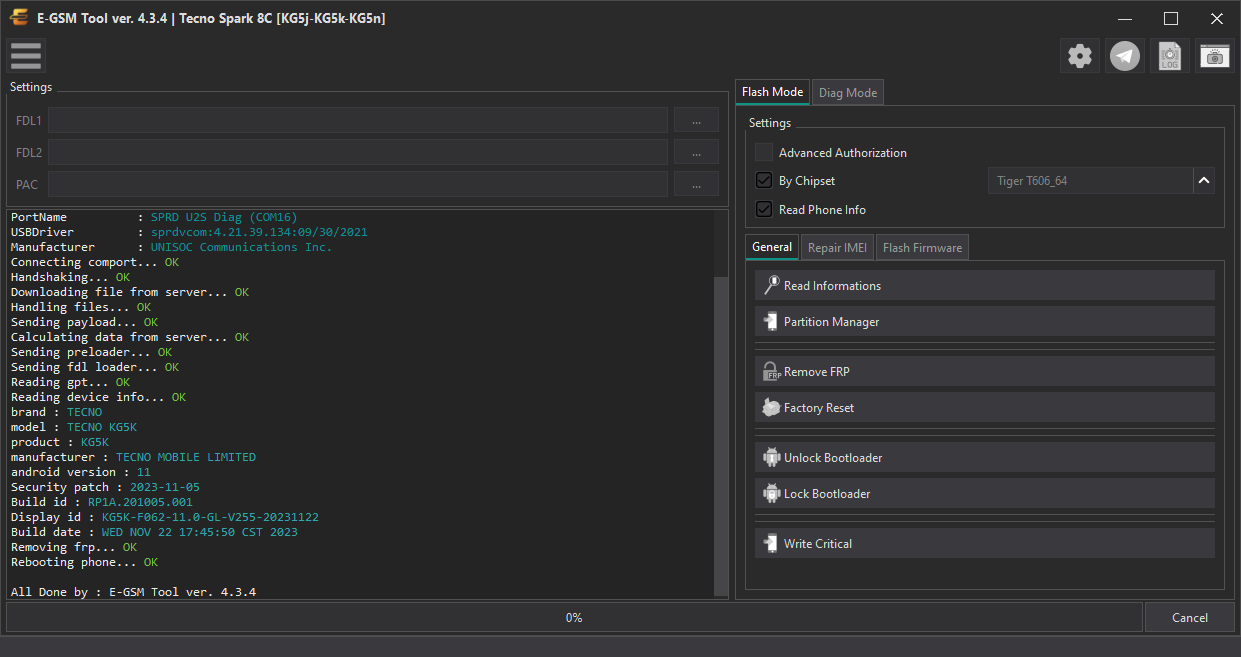Click the 0% progress bar

tap(574, 617)
